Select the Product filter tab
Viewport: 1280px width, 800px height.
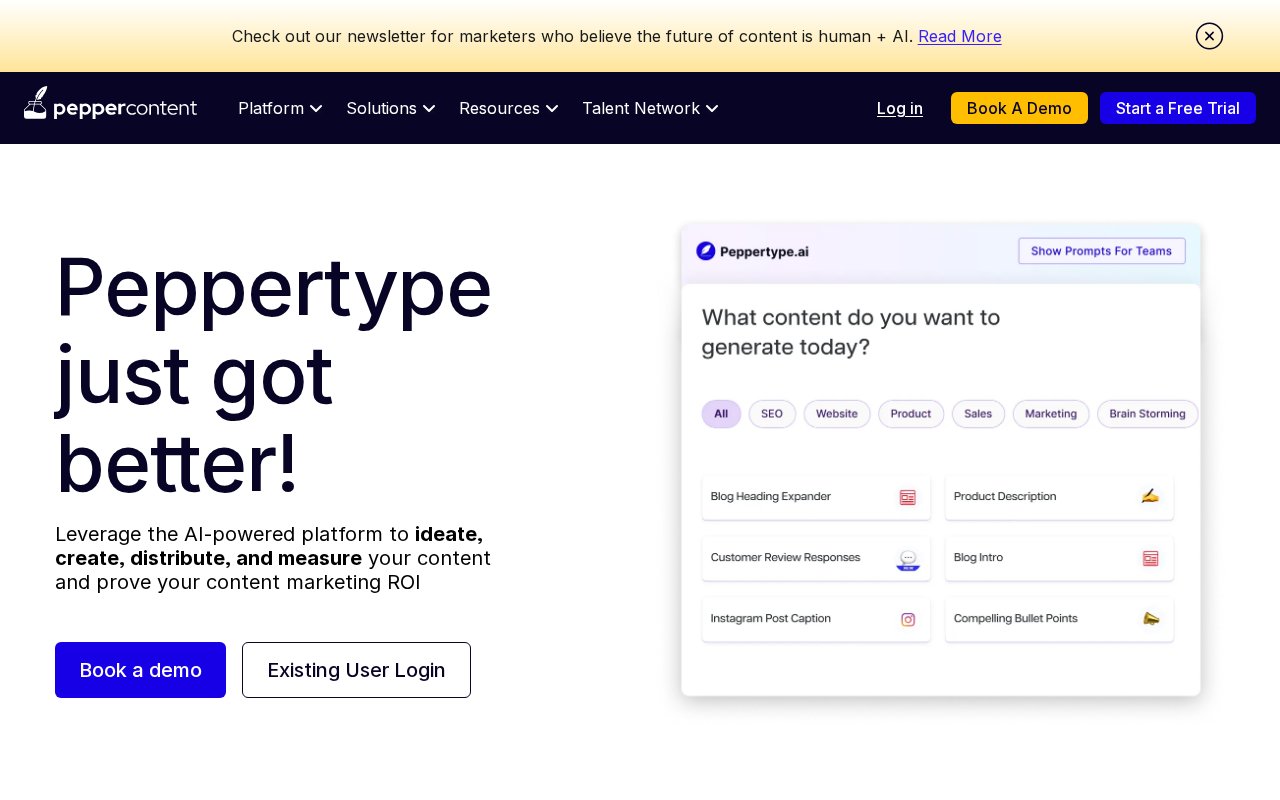(x=911, y=414)
